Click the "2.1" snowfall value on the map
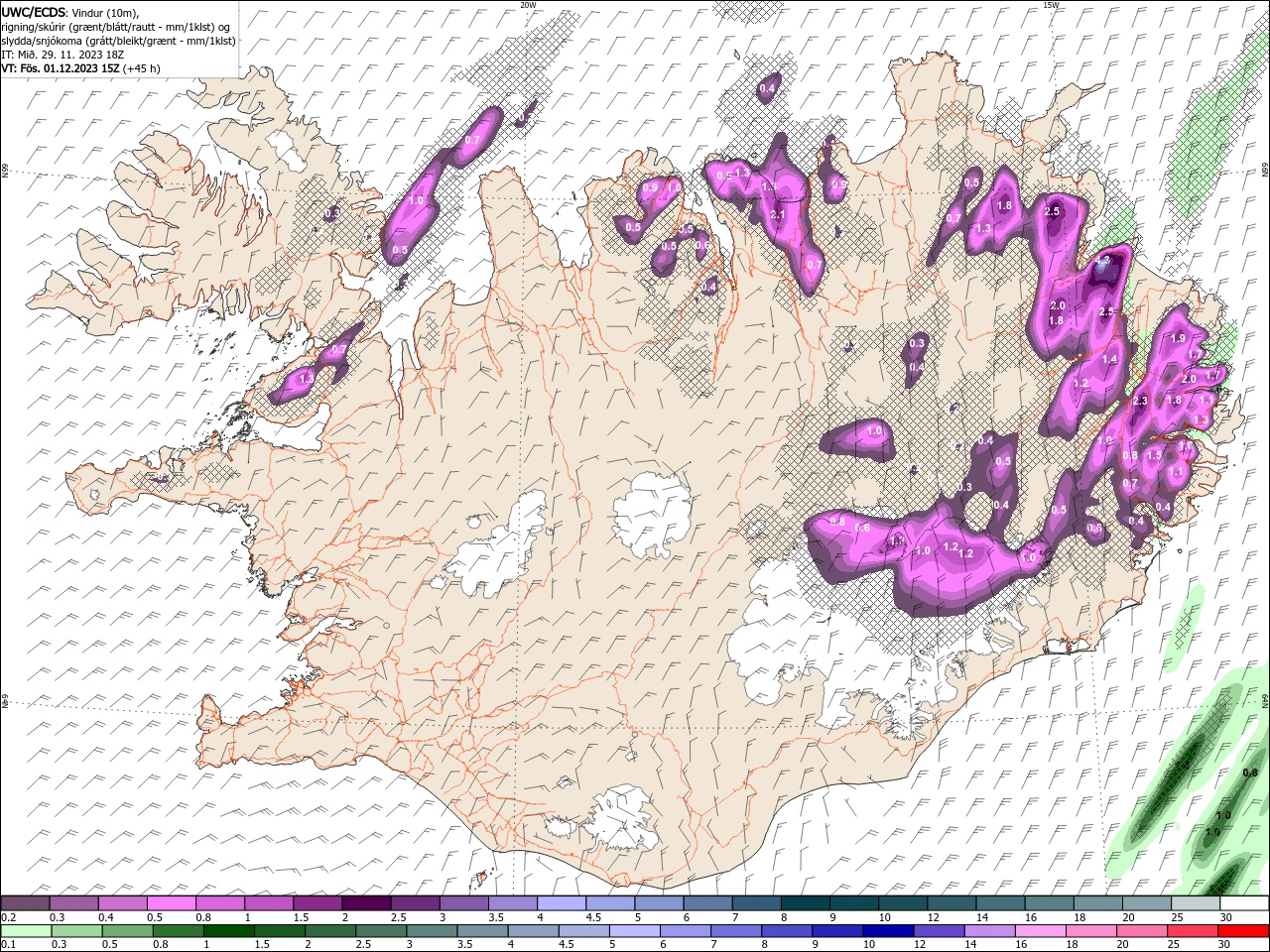This screenshot has width=1270, height=952. [x=778, y=214]
